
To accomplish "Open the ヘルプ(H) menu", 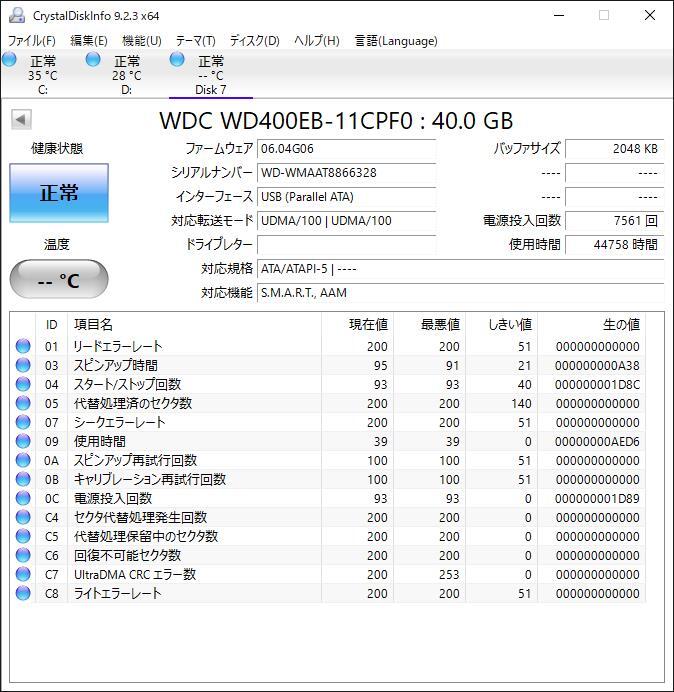I will [317, 41].
